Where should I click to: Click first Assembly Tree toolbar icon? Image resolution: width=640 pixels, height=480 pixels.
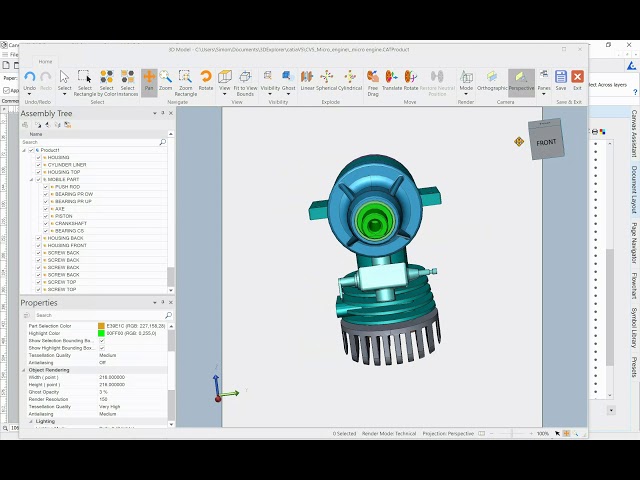[x=25, y=125]
